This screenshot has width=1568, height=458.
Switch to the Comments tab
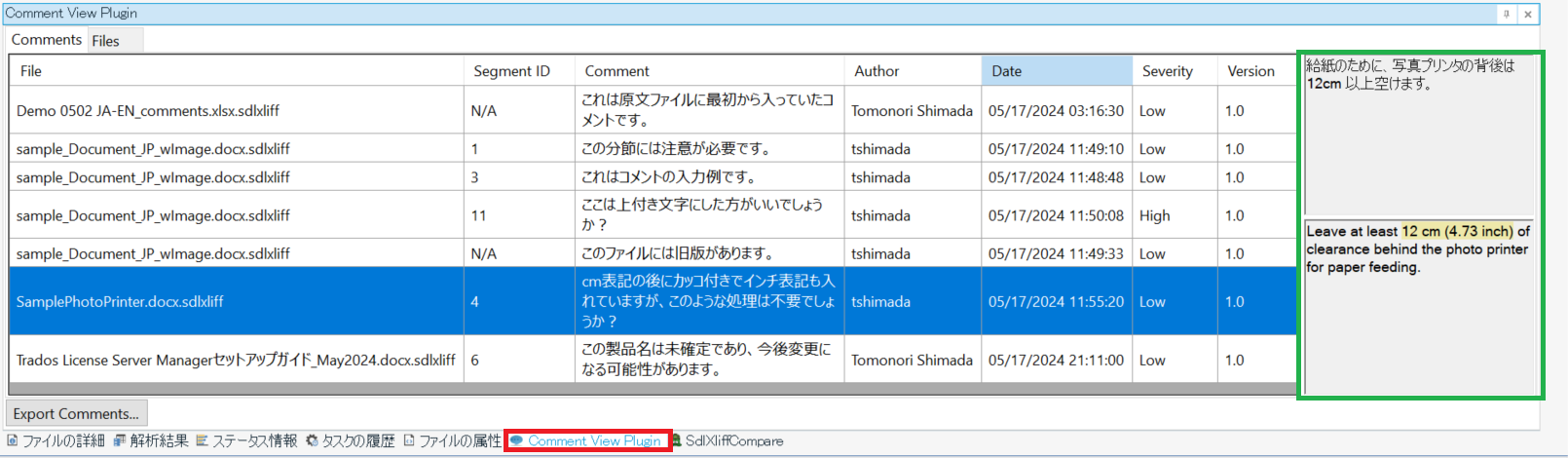point(46,40)
